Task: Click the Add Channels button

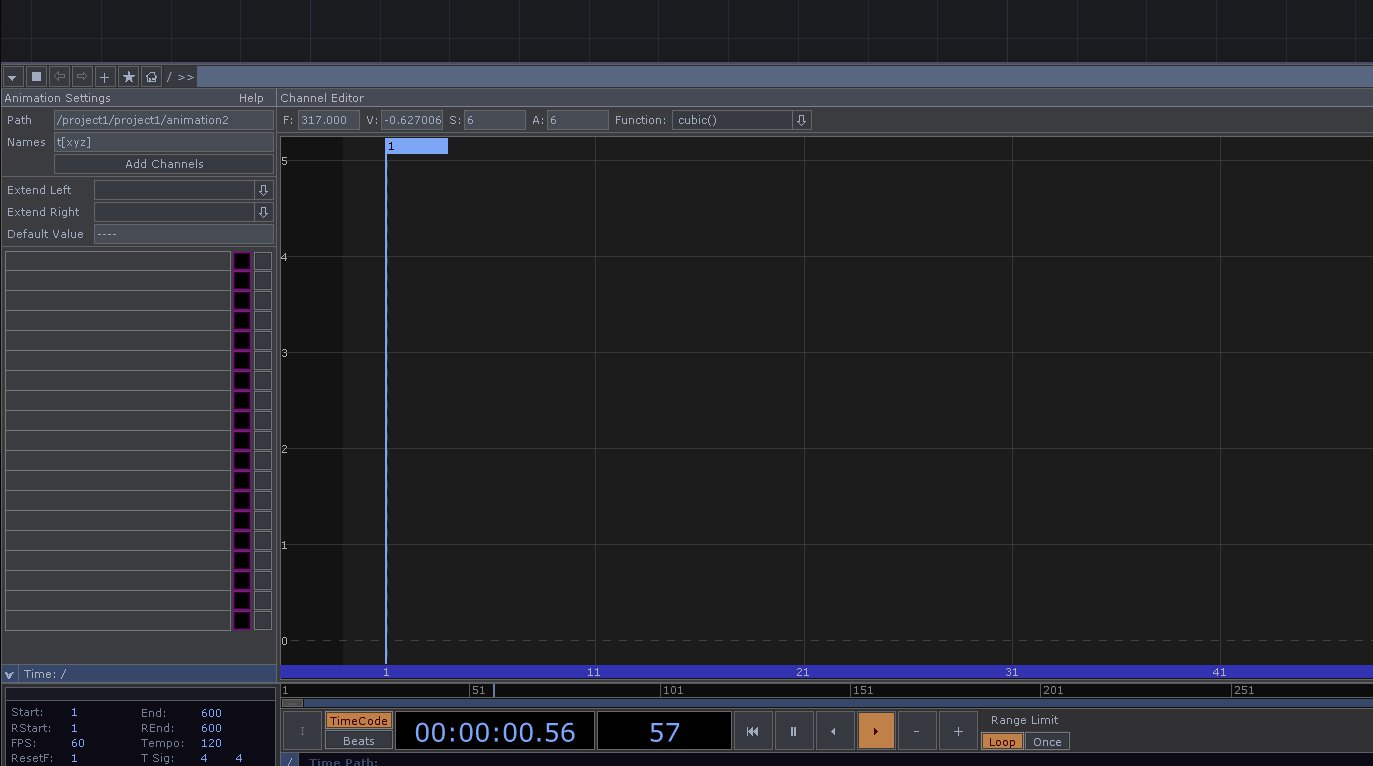Action: (x=164, y=164)
